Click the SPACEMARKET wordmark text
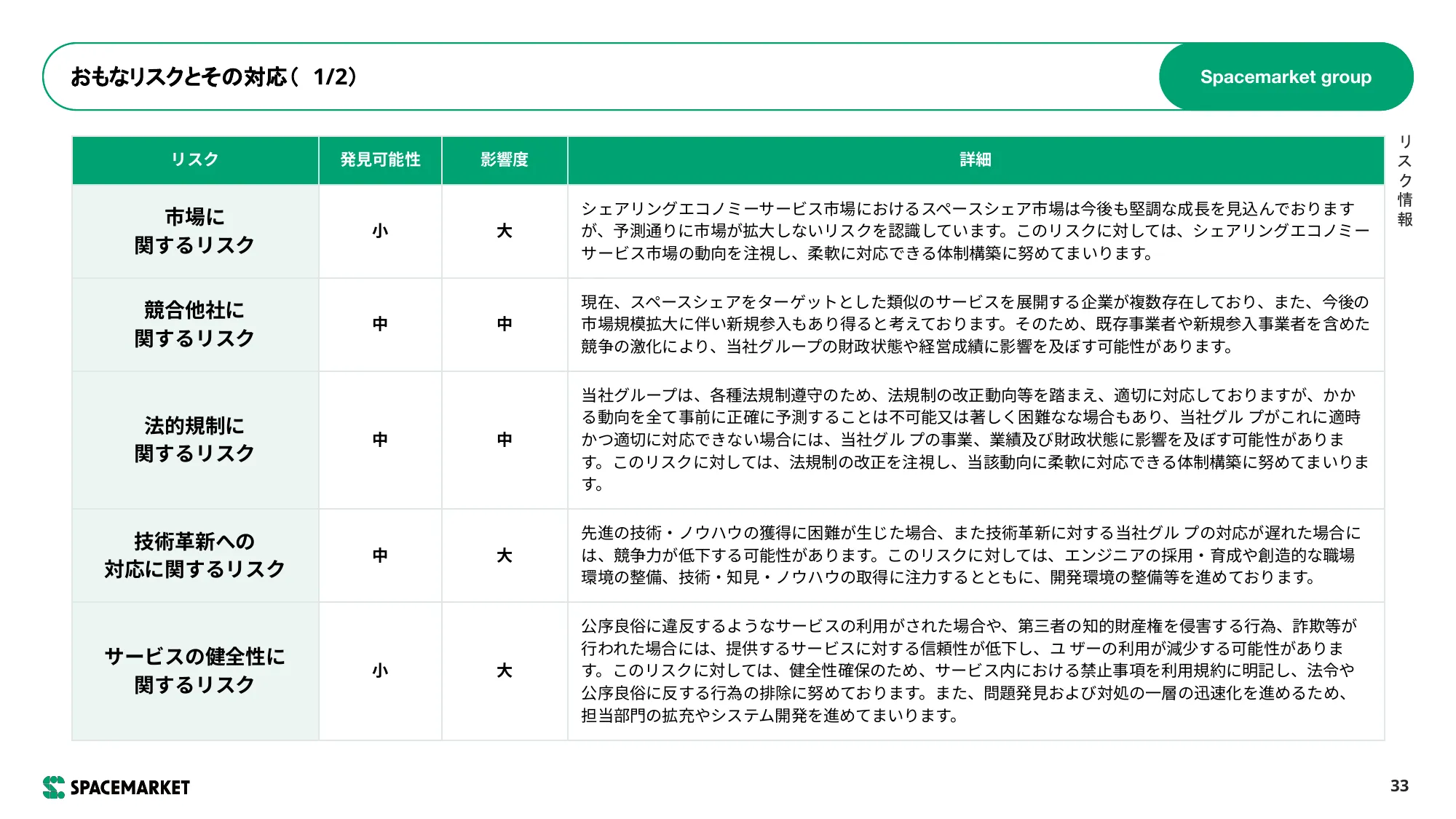Viewport: 1456px width, 819px height. pos(130,788)
